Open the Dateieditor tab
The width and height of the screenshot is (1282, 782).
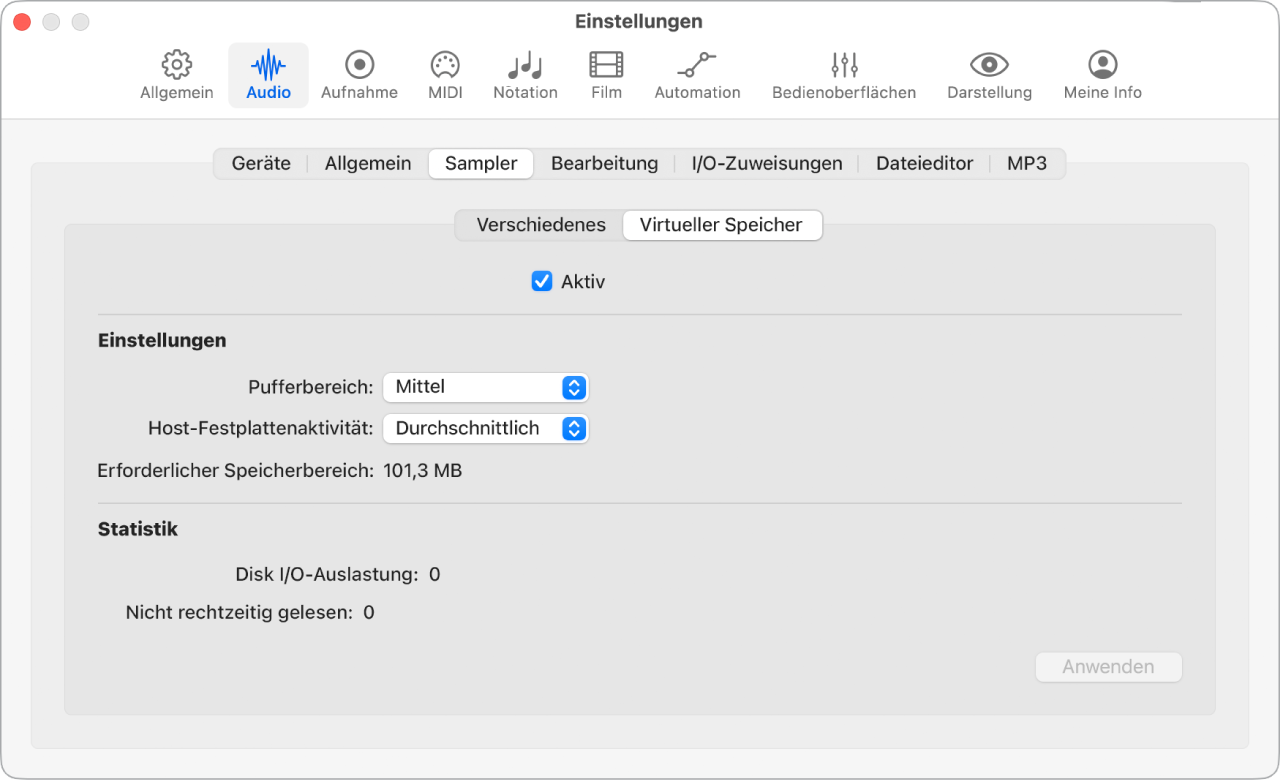tap(923, 163)
